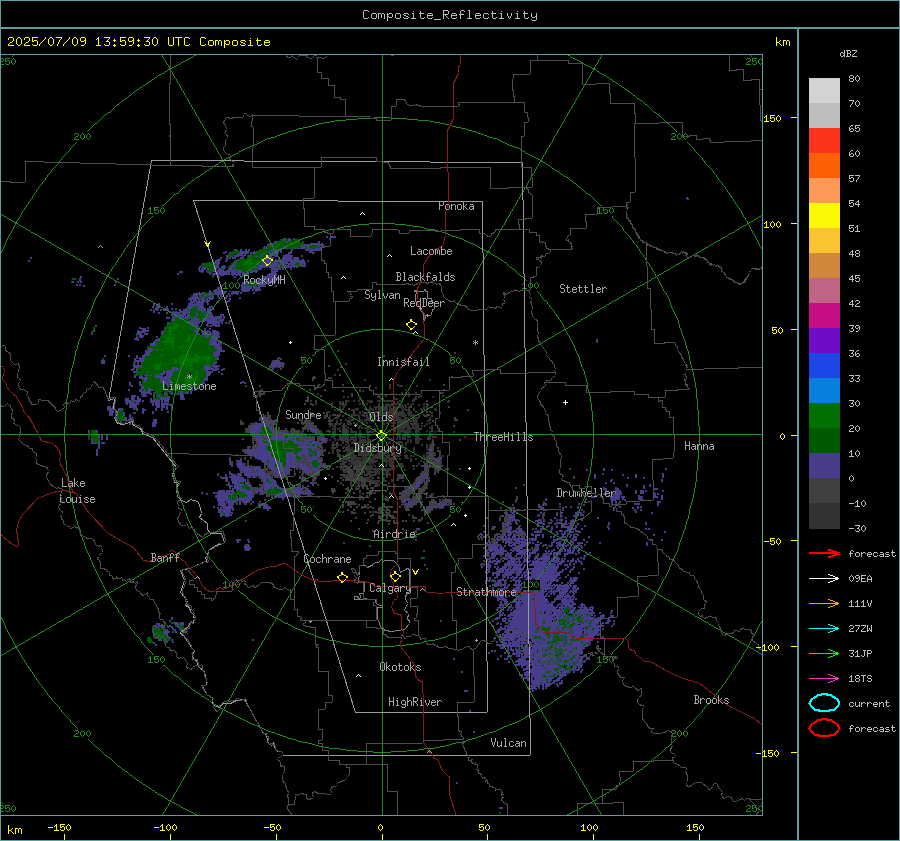Screen dimensions: 900x841
Task: Pick the purple 36–39 dBZ swatch
Action: (x=824, y=340)
